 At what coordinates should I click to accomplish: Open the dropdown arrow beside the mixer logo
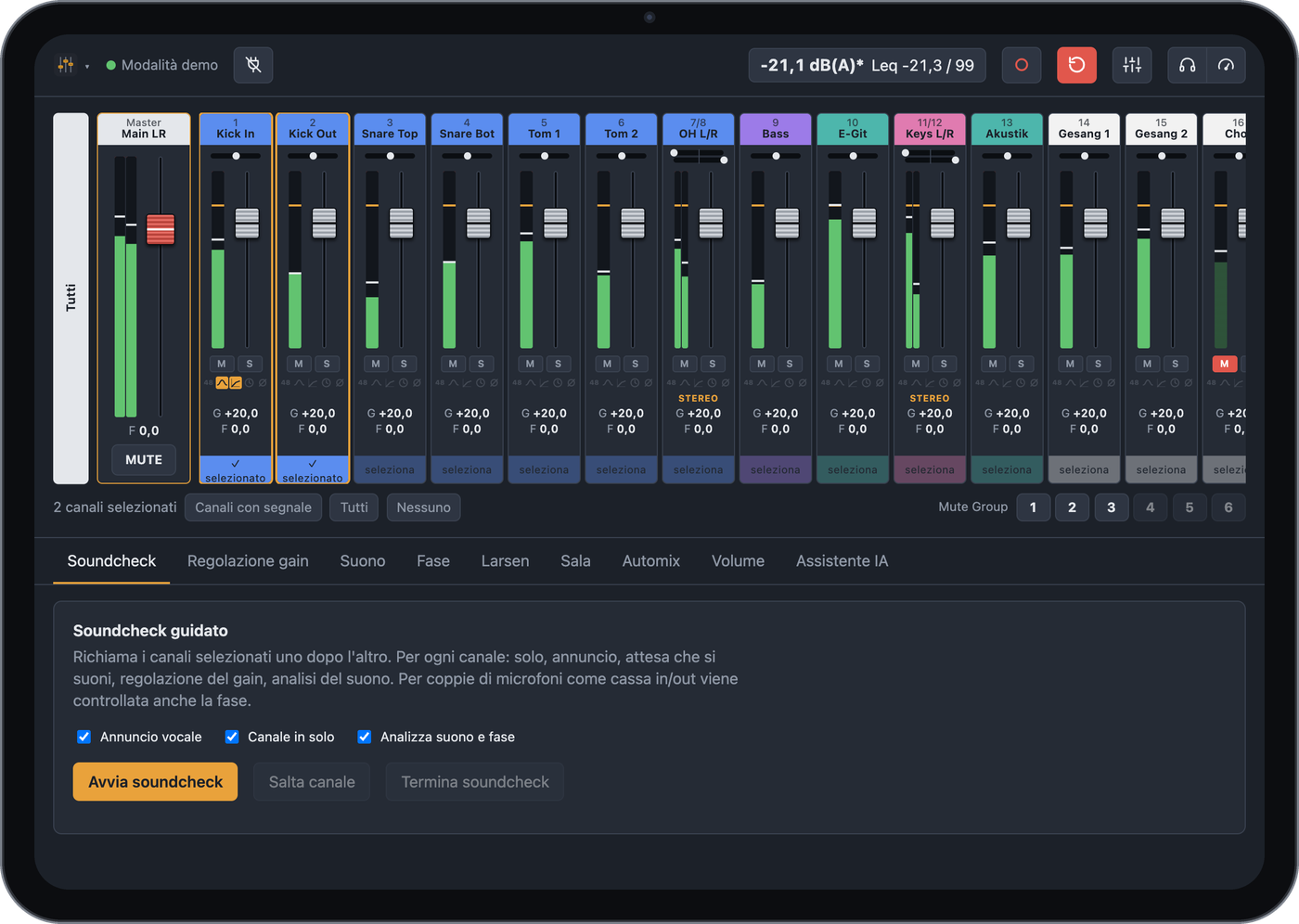[87, 66]
